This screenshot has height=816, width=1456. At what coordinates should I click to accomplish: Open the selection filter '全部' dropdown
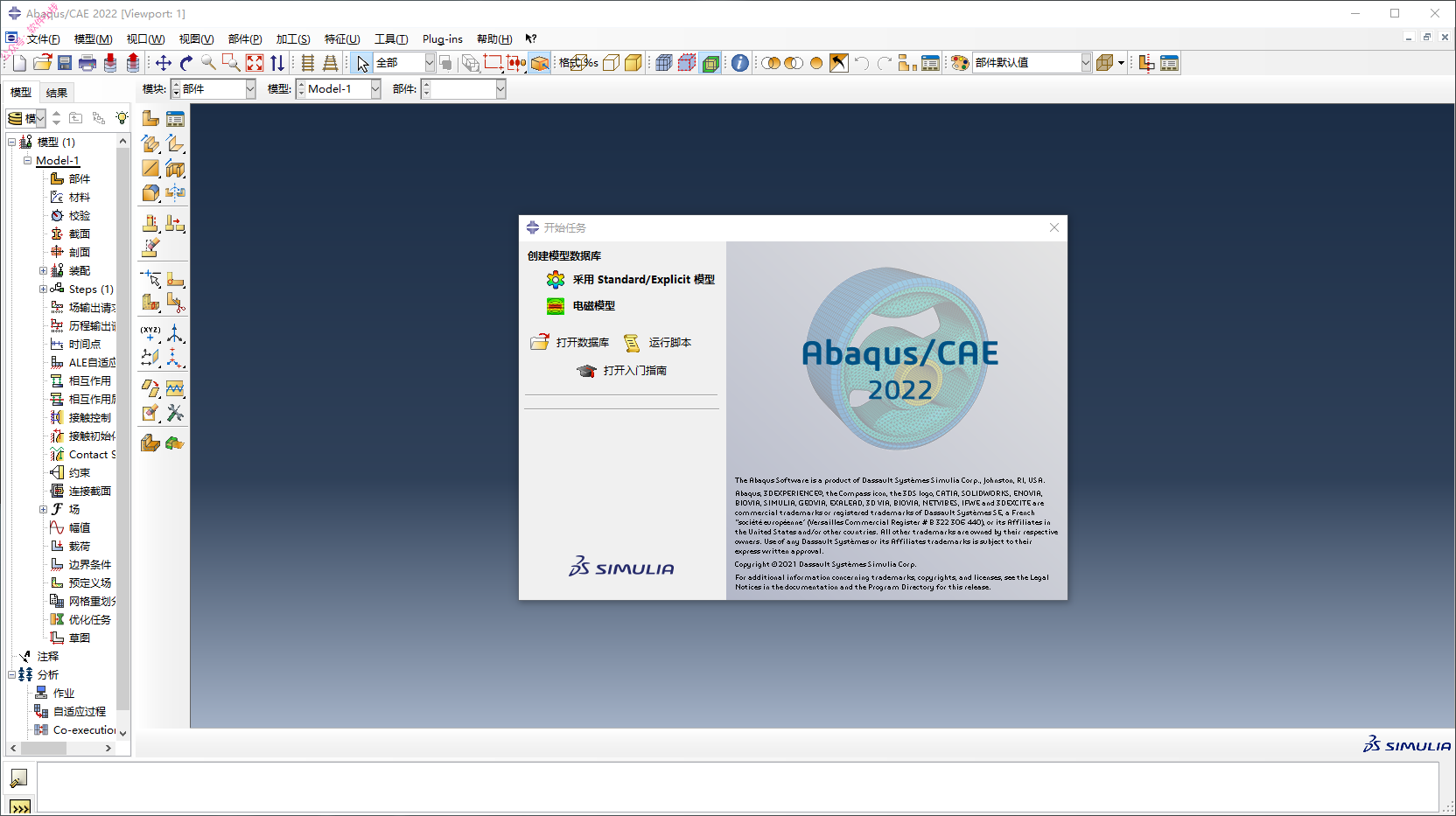coord(430,63)
